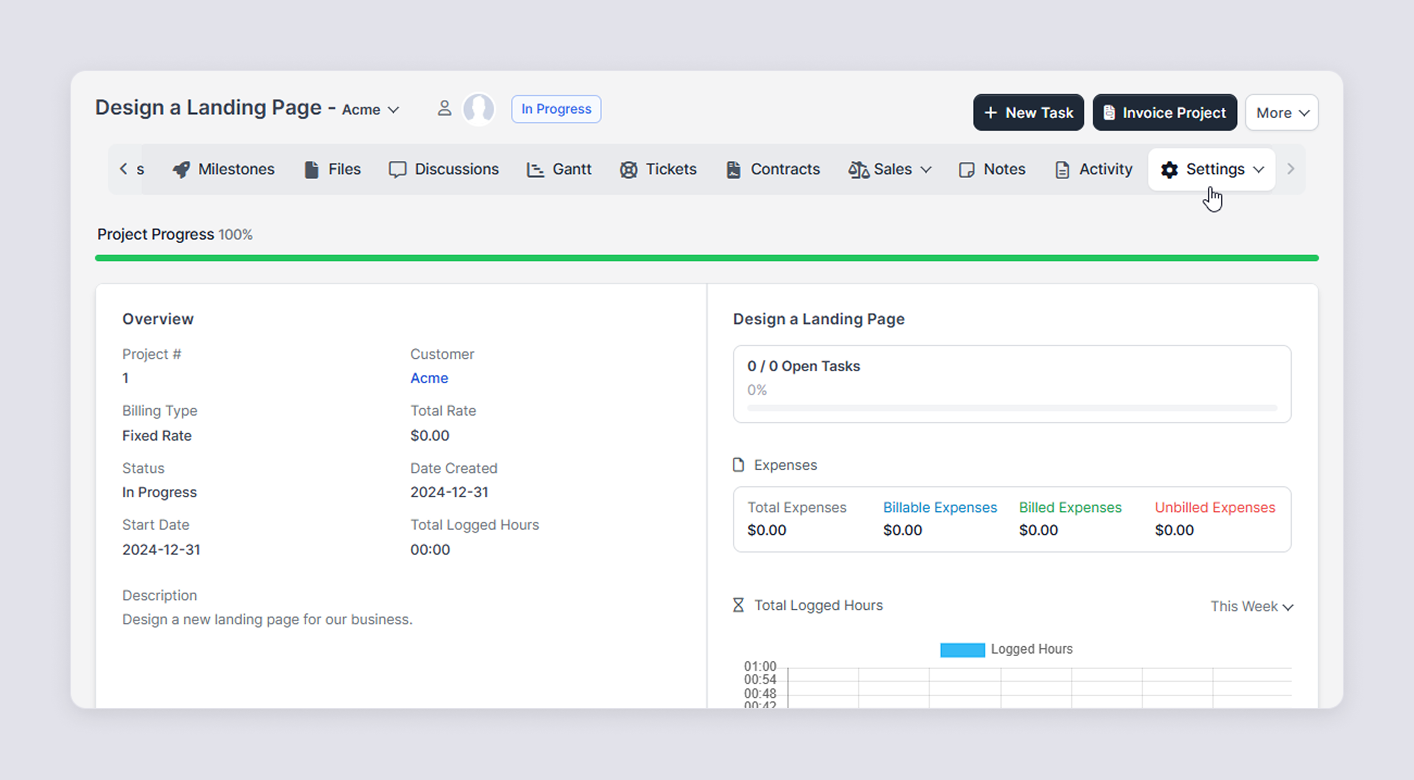This screenshot has width=1414, height=780.
Task: Click the sticky note Notes icon
Action: [x=967, y=170]
